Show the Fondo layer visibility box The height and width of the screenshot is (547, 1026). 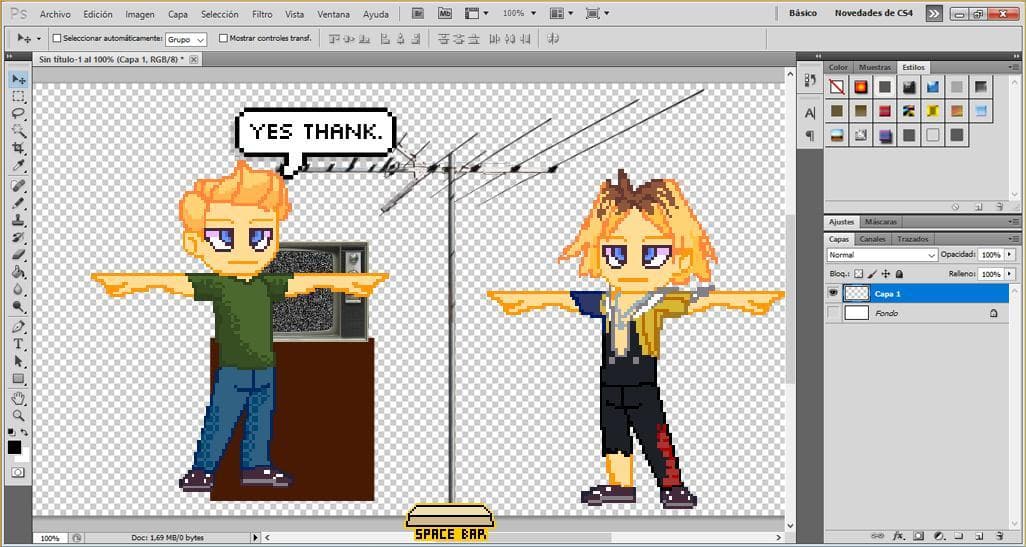tap(833, 313)
